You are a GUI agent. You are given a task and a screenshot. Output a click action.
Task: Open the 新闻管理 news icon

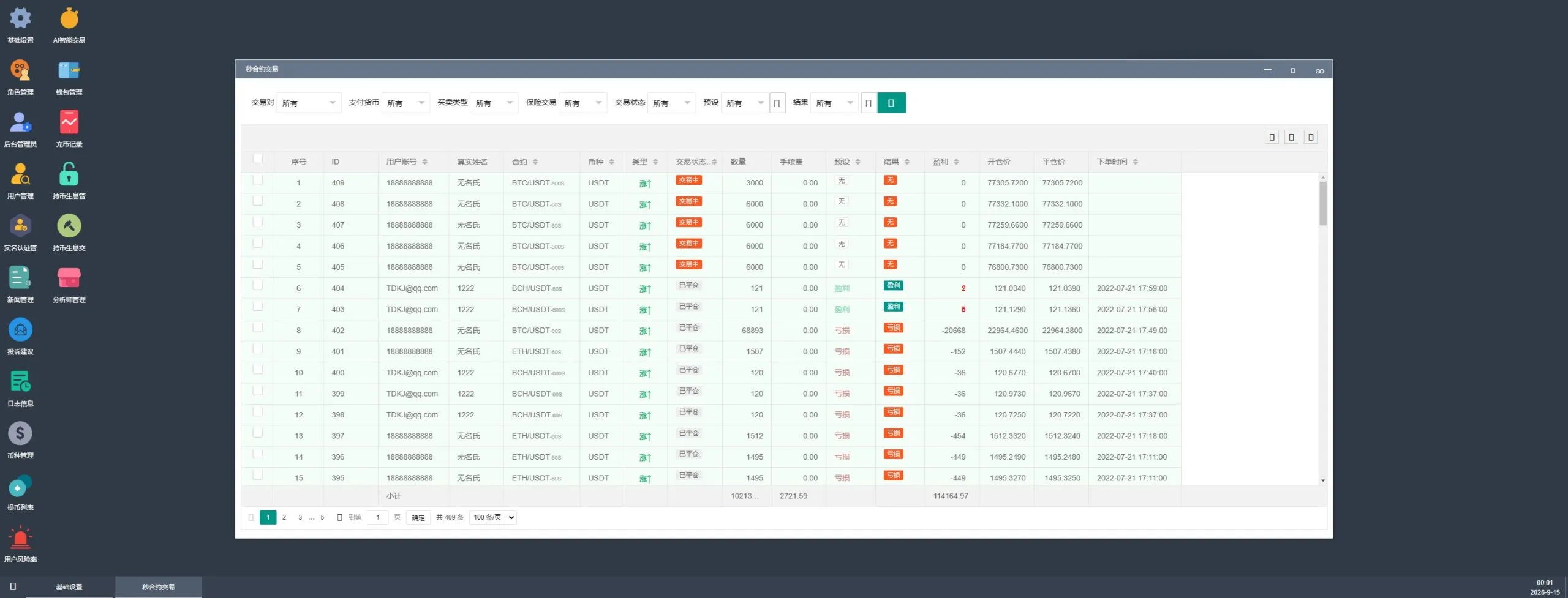point(20,278)
